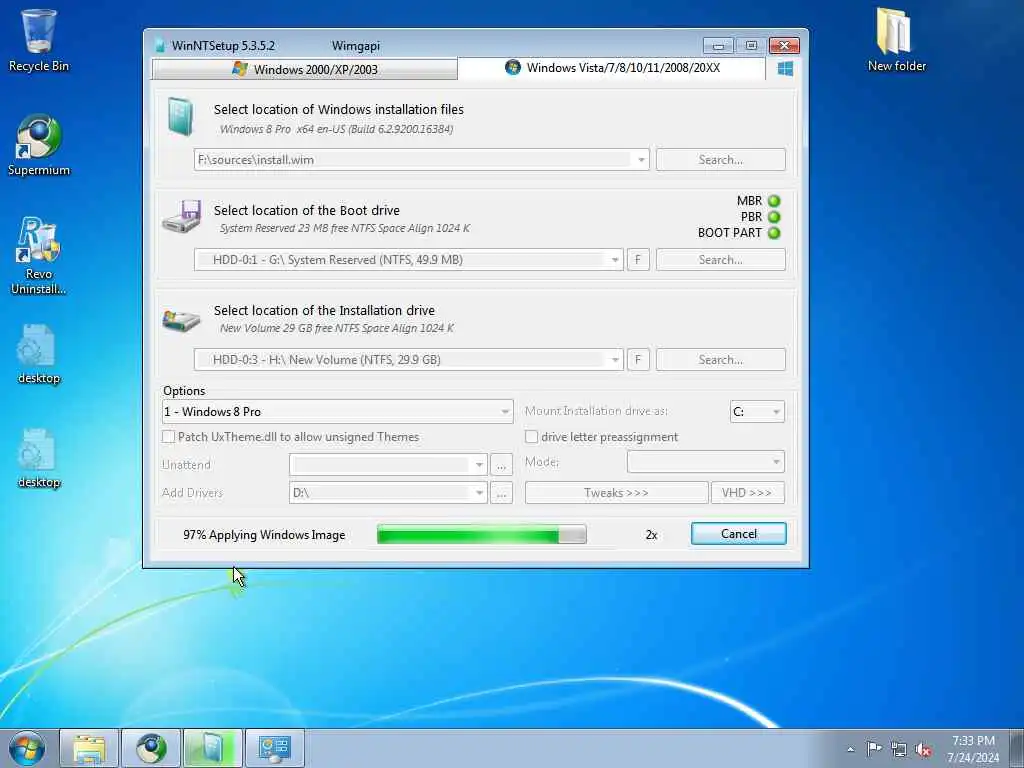The height and width of the screenshot is (768, 1024).
Task: Enable drive letter preassignment checkbox
Action: click(x=532, y=437)
